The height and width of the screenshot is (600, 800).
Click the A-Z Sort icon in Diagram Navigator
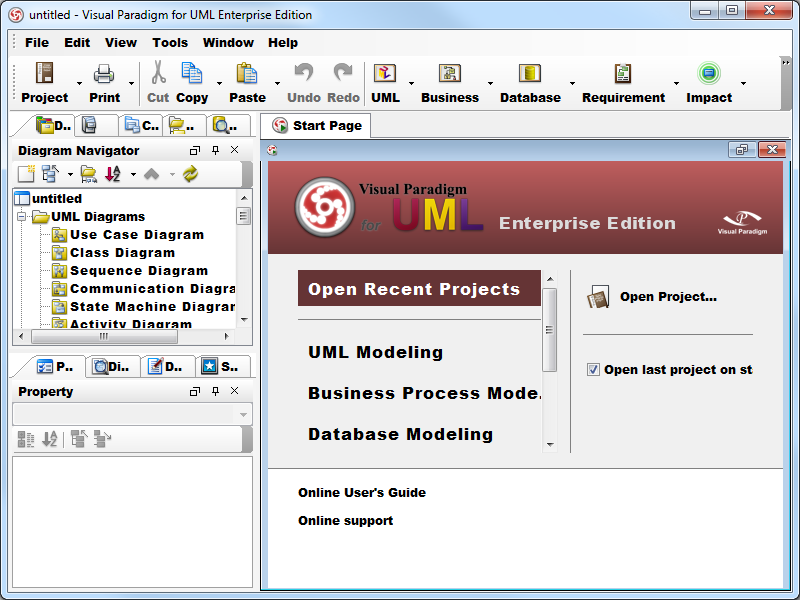click(113, 174)
